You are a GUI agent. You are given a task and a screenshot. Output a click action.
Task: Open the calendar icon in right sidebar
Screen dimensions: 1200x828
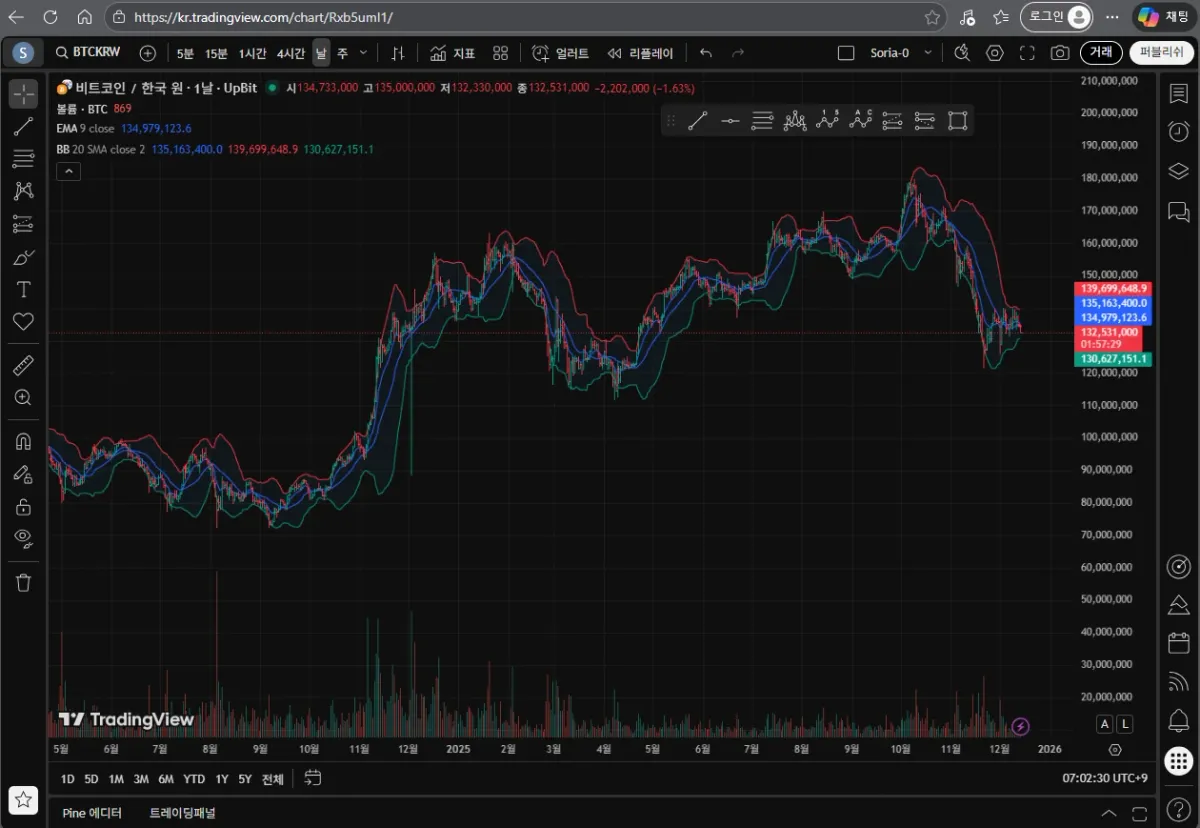point(1178,642)
